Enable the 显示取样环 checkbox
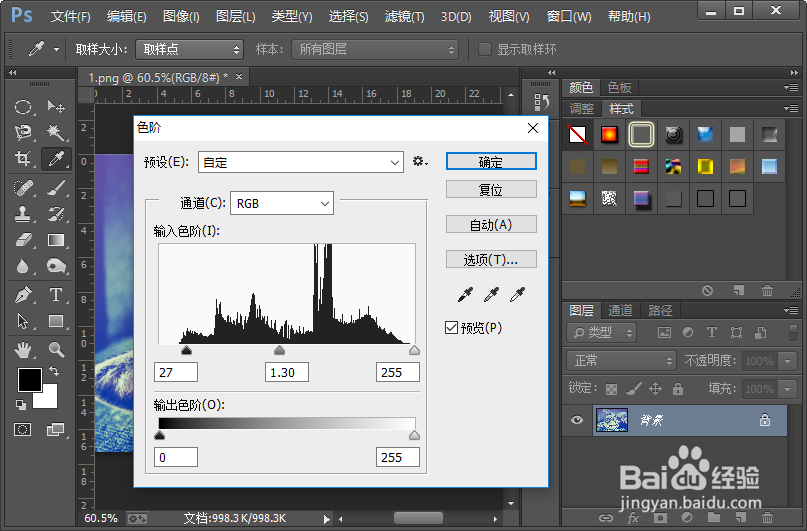The width and height of the screenshot is (807, 531). click(484, 49)
